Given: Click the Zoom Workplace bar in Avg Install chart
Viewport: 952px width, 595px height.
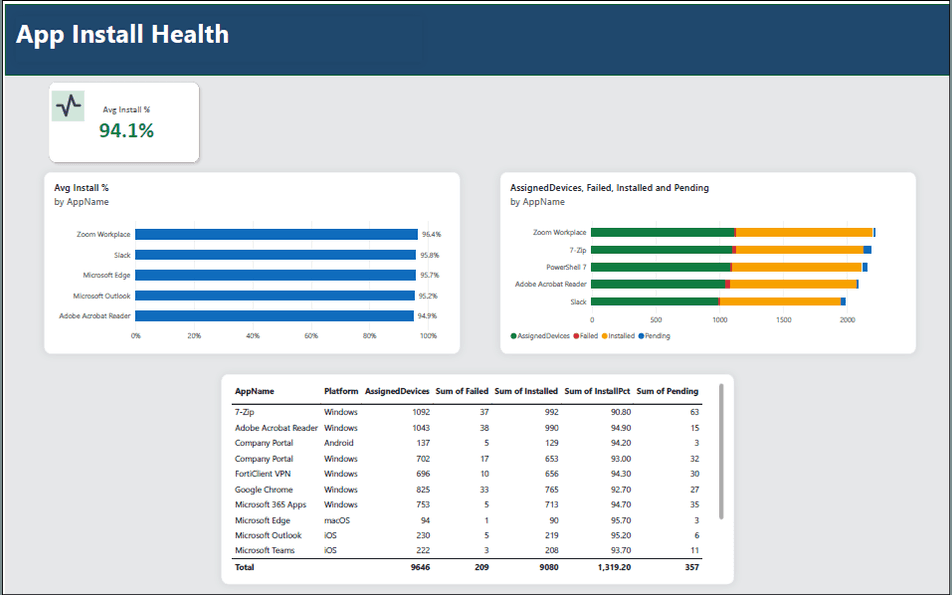Looking at the screenshot, I should pos(276,234).
